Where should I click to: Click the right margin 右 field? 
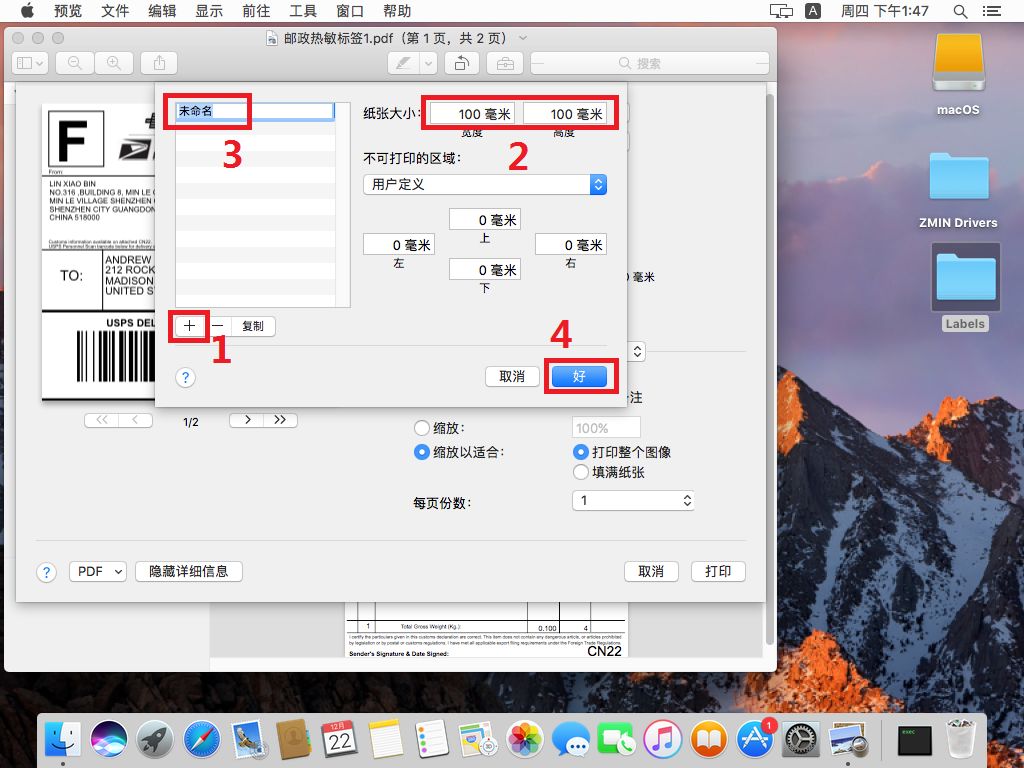tap(571, 245)
